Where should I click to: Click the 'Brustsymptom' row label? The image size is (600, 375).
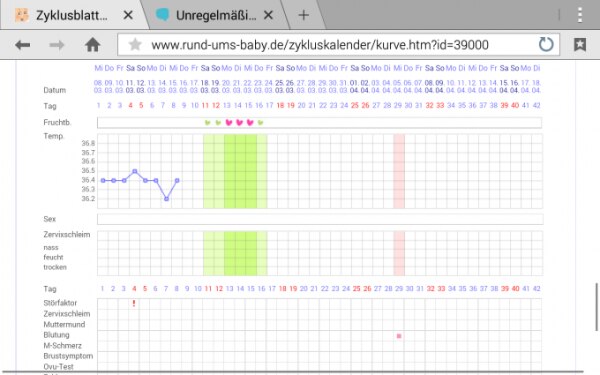68,356
